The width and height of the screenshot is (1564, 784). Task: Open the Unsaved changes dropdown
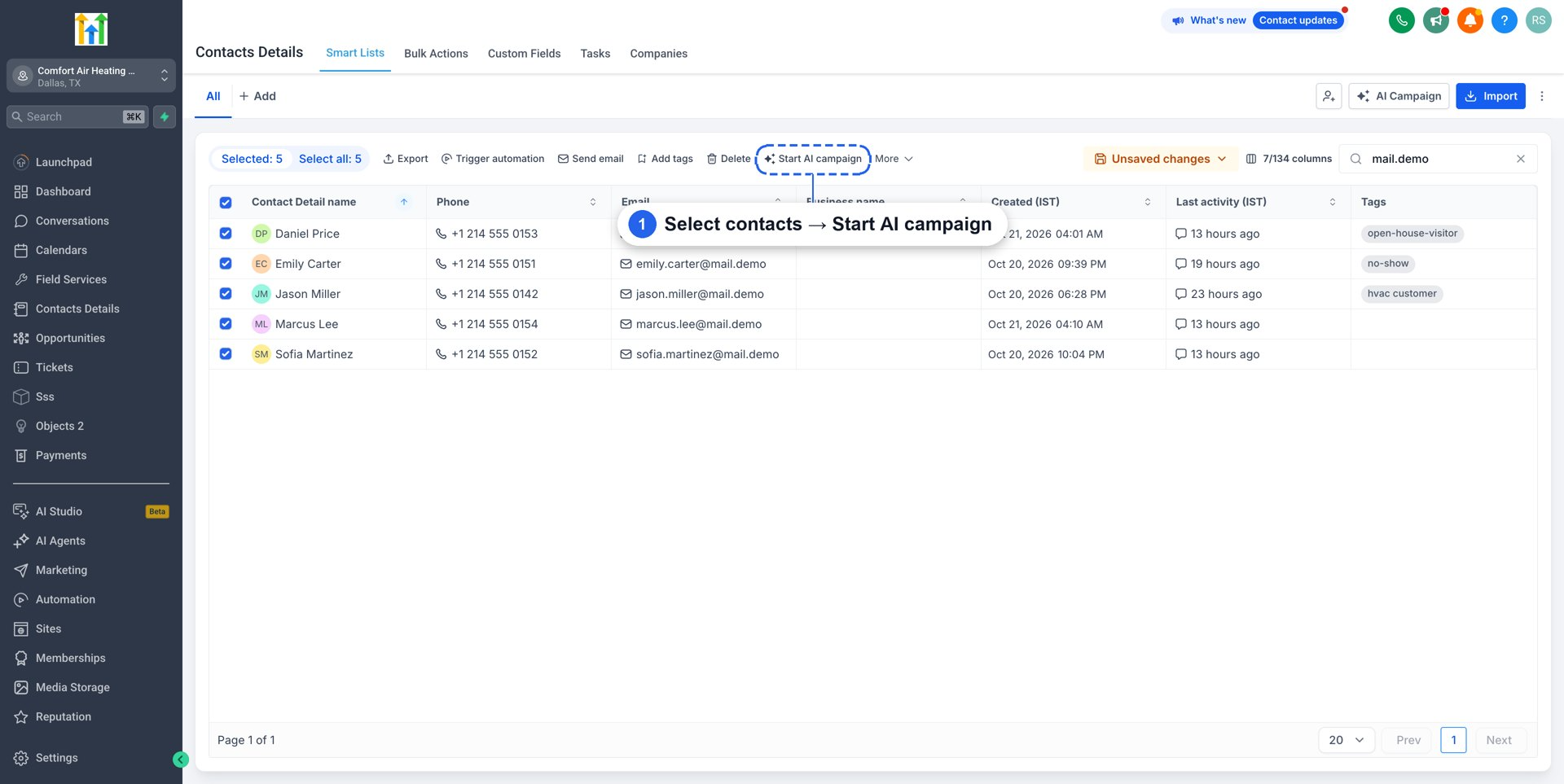tap(1160, 159)
